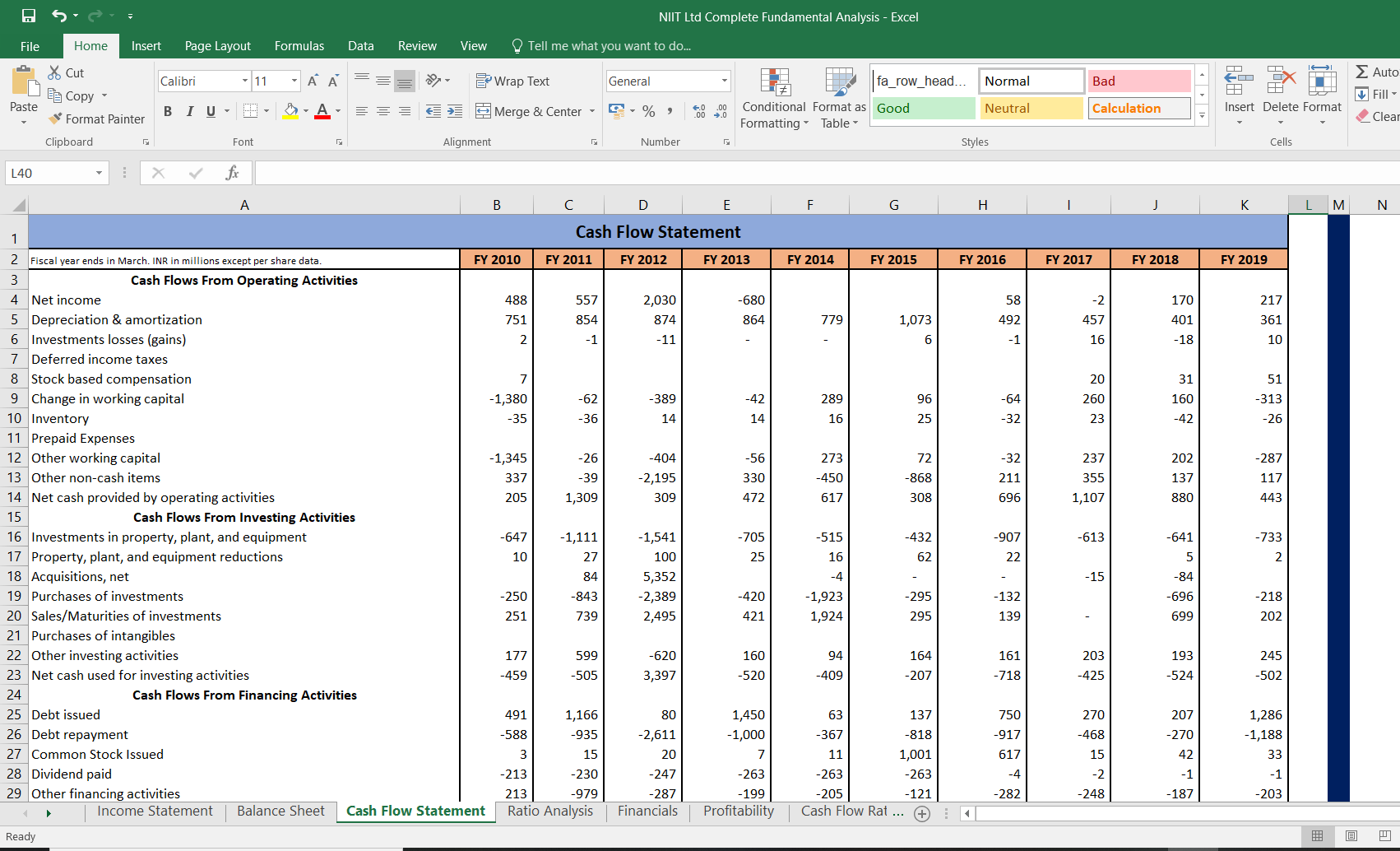Apply the Good cell style
Viewport: 1400px width, 851px height.
(x=924, y=108)
